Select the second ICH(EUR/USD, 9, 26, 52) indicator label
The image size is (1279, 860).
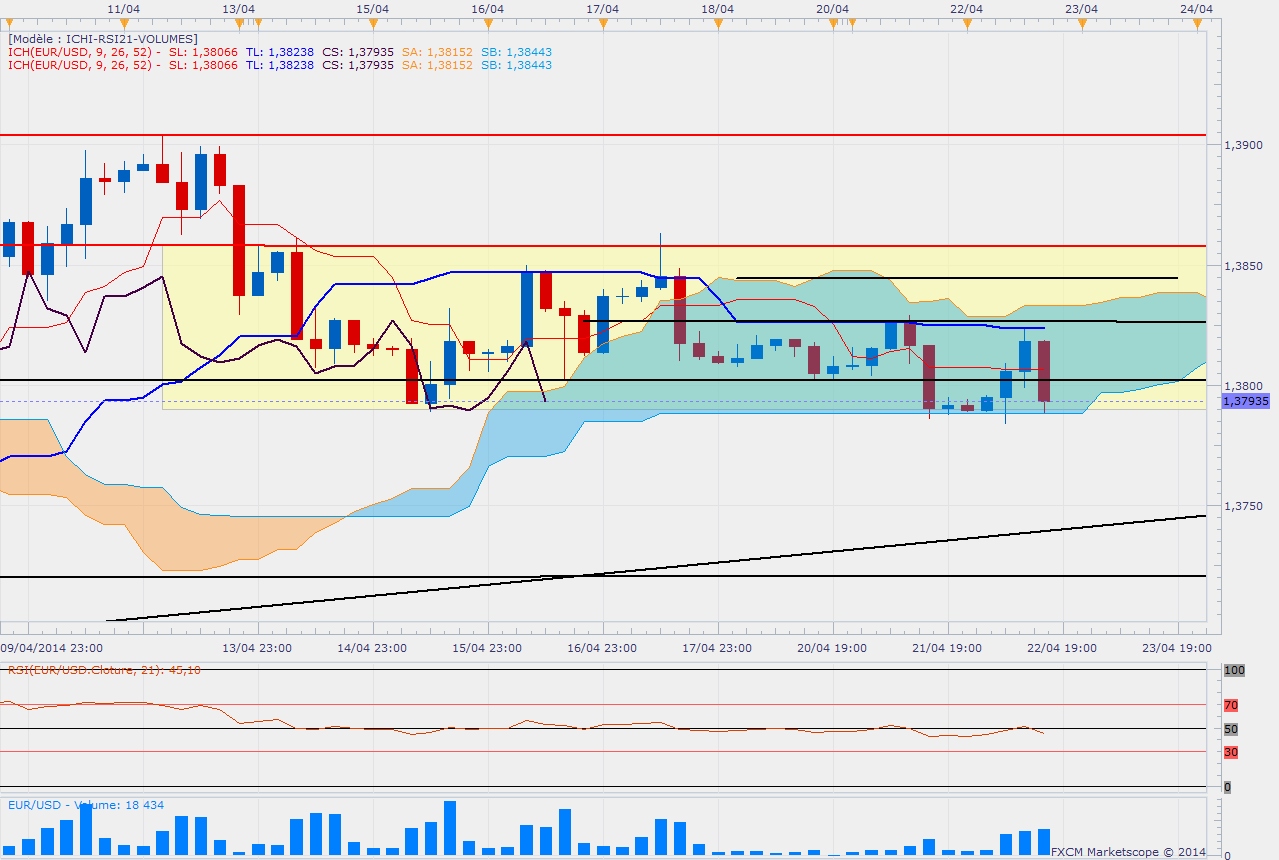click(x=80, y=65)
